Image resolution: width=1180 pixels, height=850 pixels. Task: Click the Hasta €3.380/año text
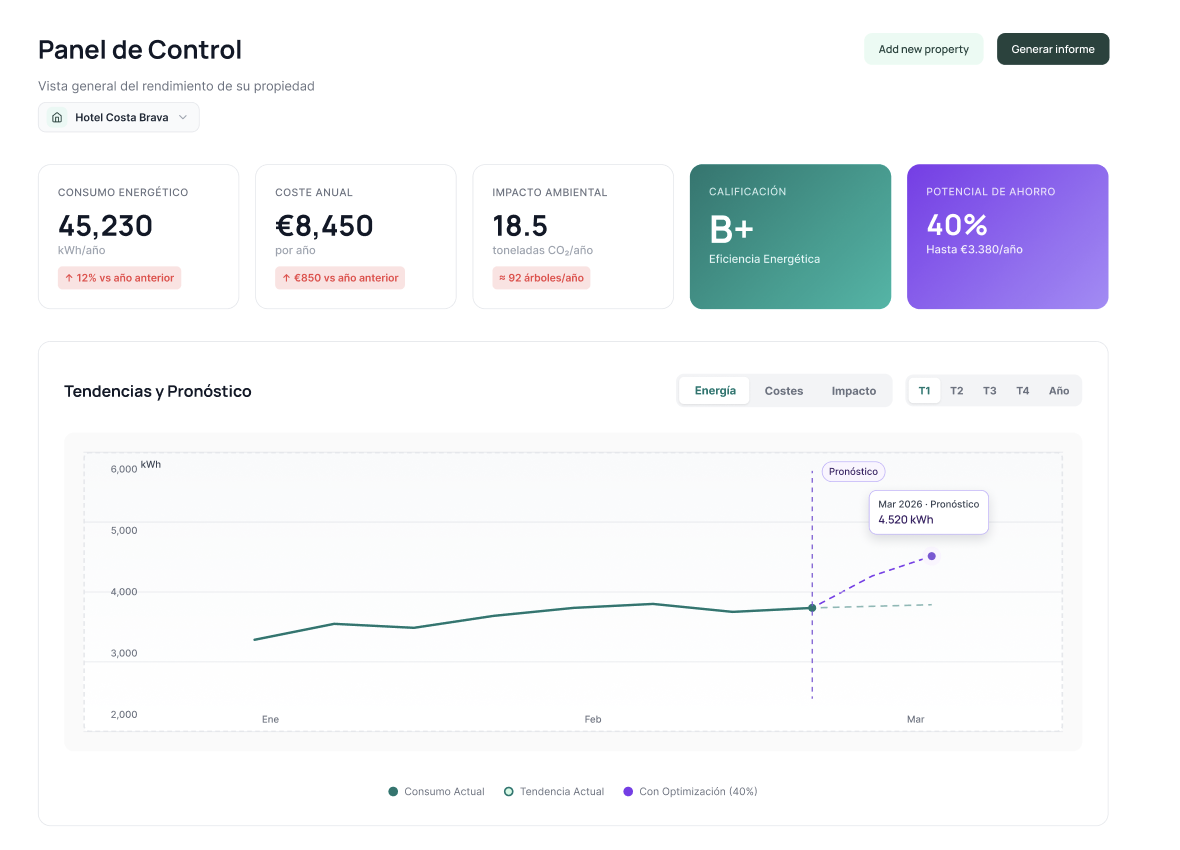tap(974, 249)
